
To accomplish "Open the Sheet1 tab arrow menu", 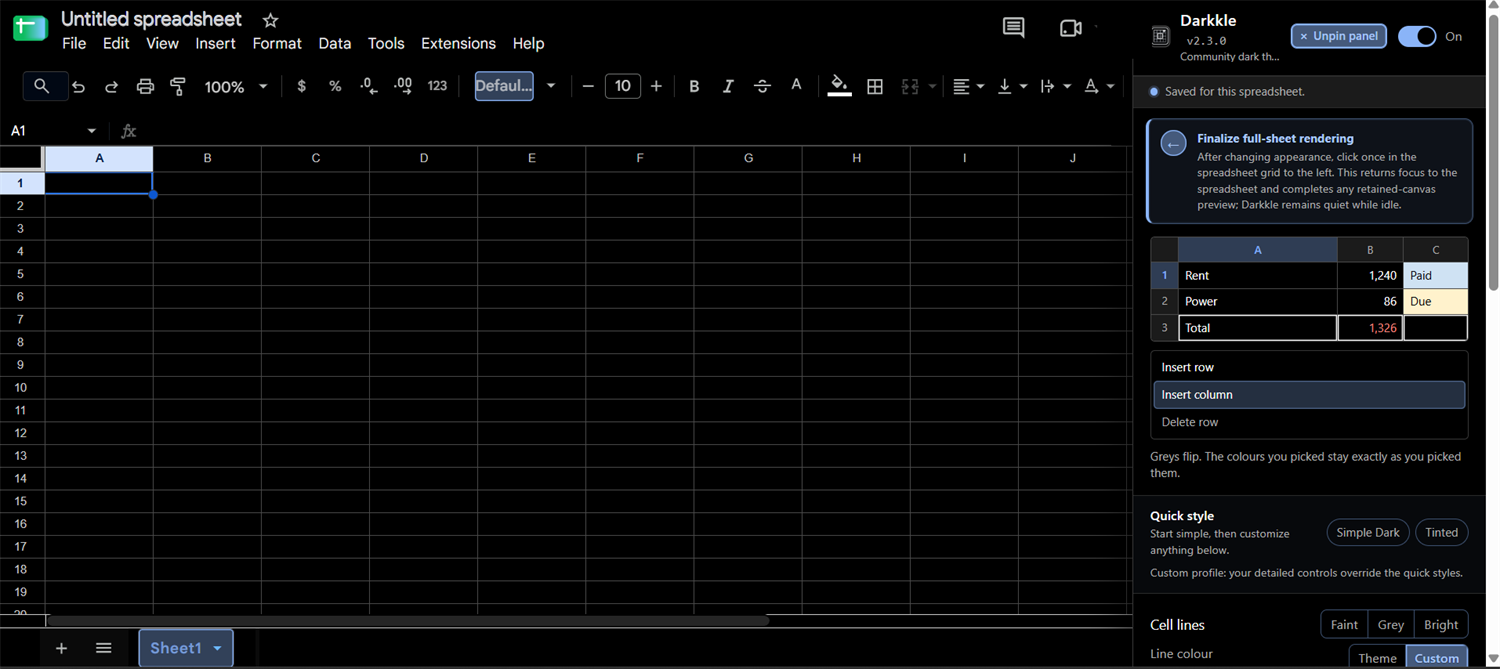I will point(218,648).
